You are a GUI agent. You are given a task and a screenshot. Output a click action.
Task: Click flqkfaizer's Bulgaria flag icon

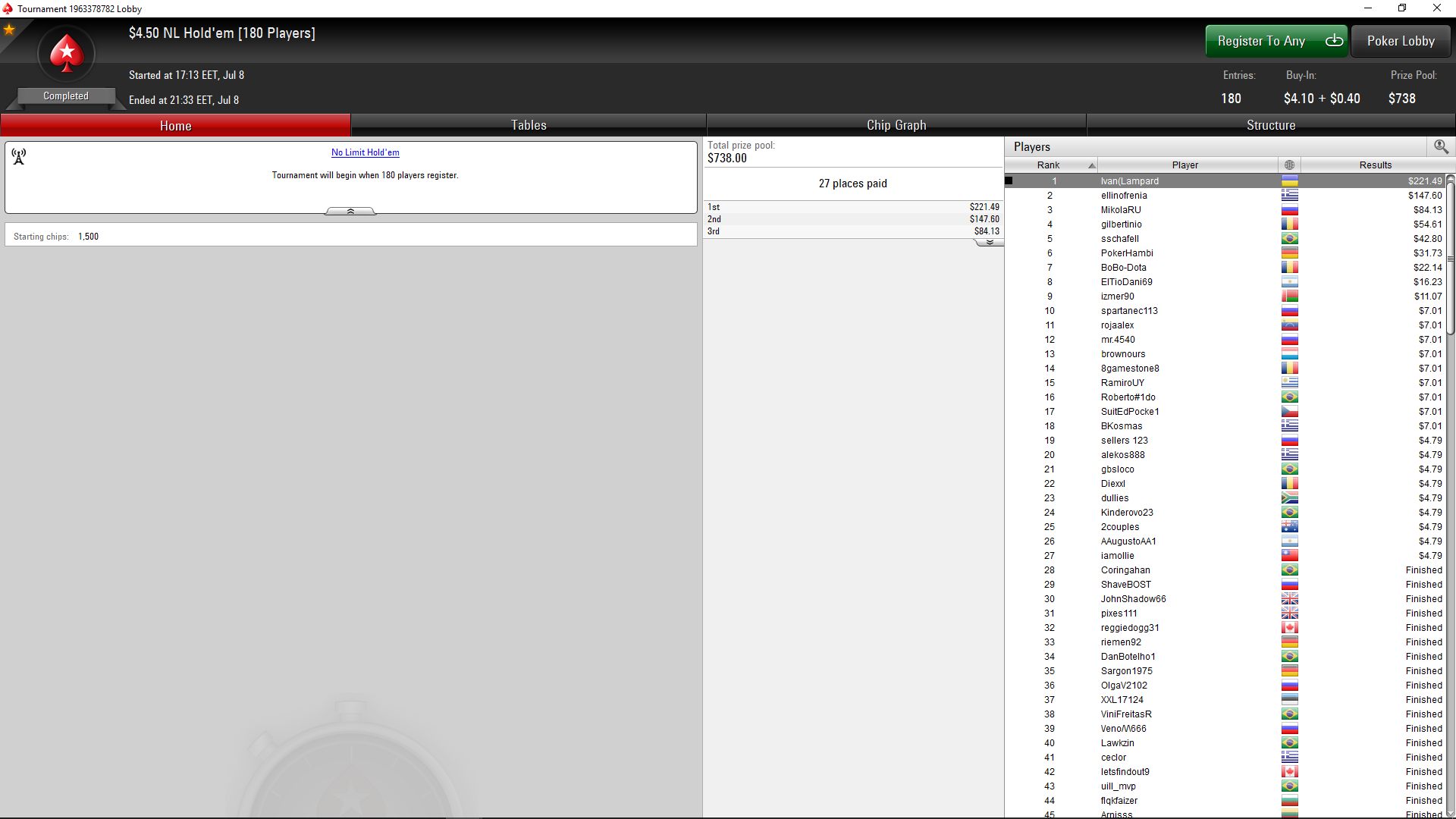(1289, 801)
